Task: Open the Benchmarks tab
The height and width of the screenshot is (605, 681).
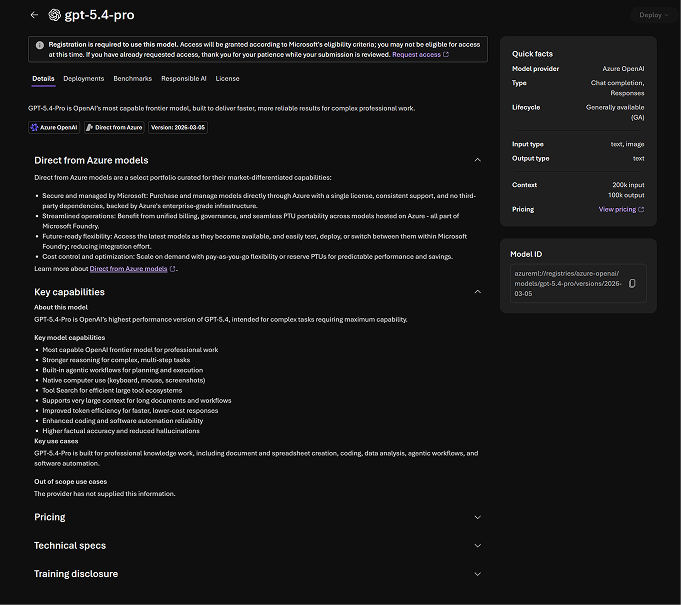Action: 132,78
